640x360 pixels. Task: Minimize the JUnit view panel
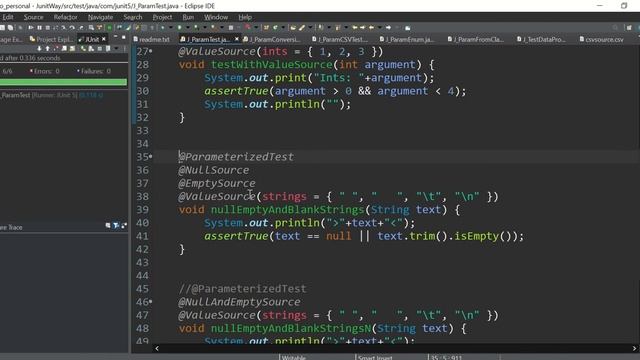pos(116,36)
